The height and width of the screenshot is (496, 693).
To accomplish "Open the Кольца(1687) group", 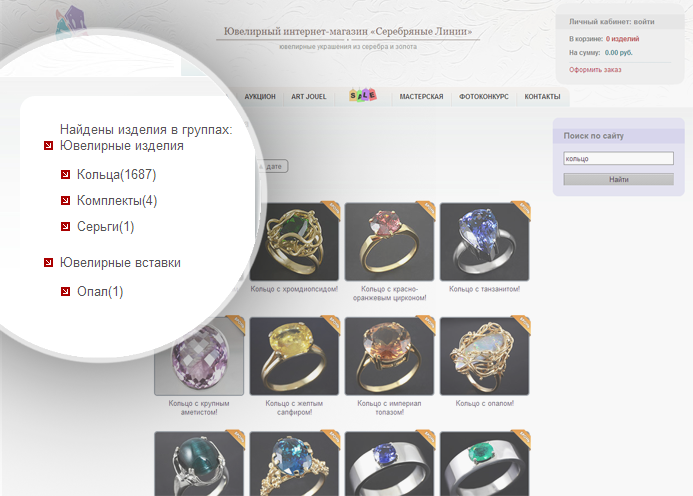I will tap(117, 175).
